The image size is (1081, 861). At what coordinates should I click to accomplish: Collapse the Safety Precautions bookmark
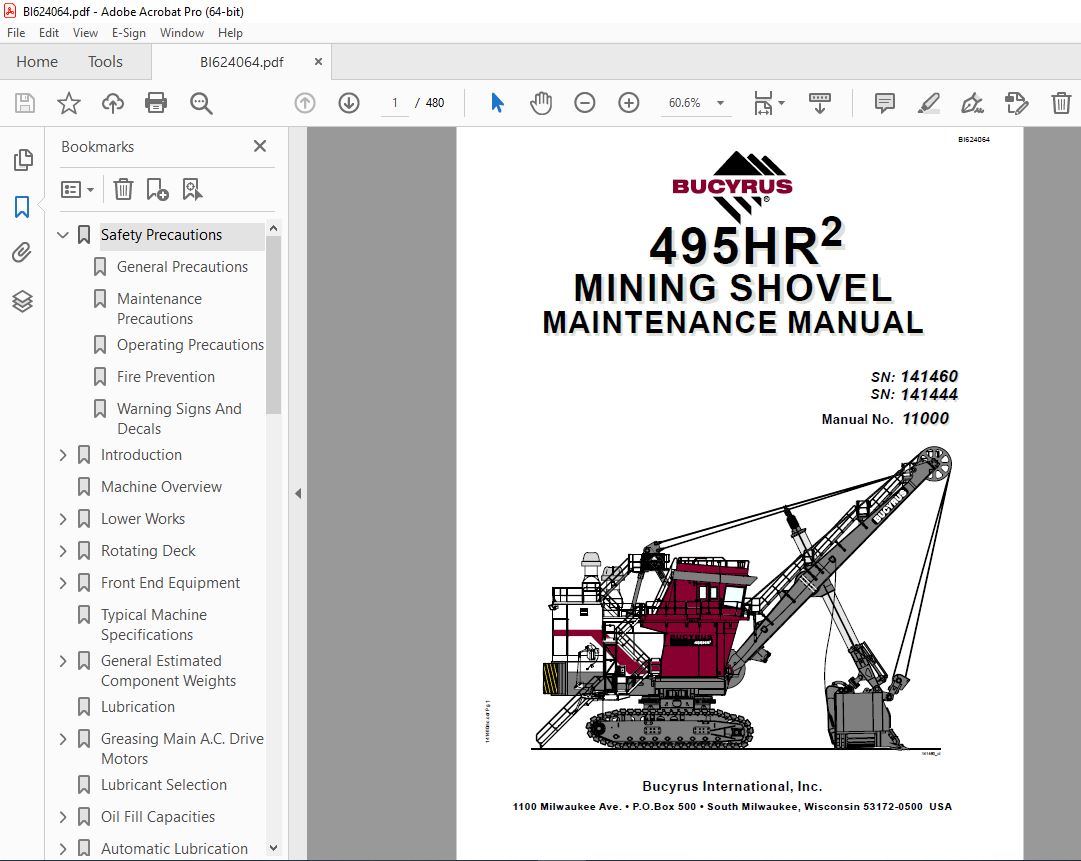(63, 235)
